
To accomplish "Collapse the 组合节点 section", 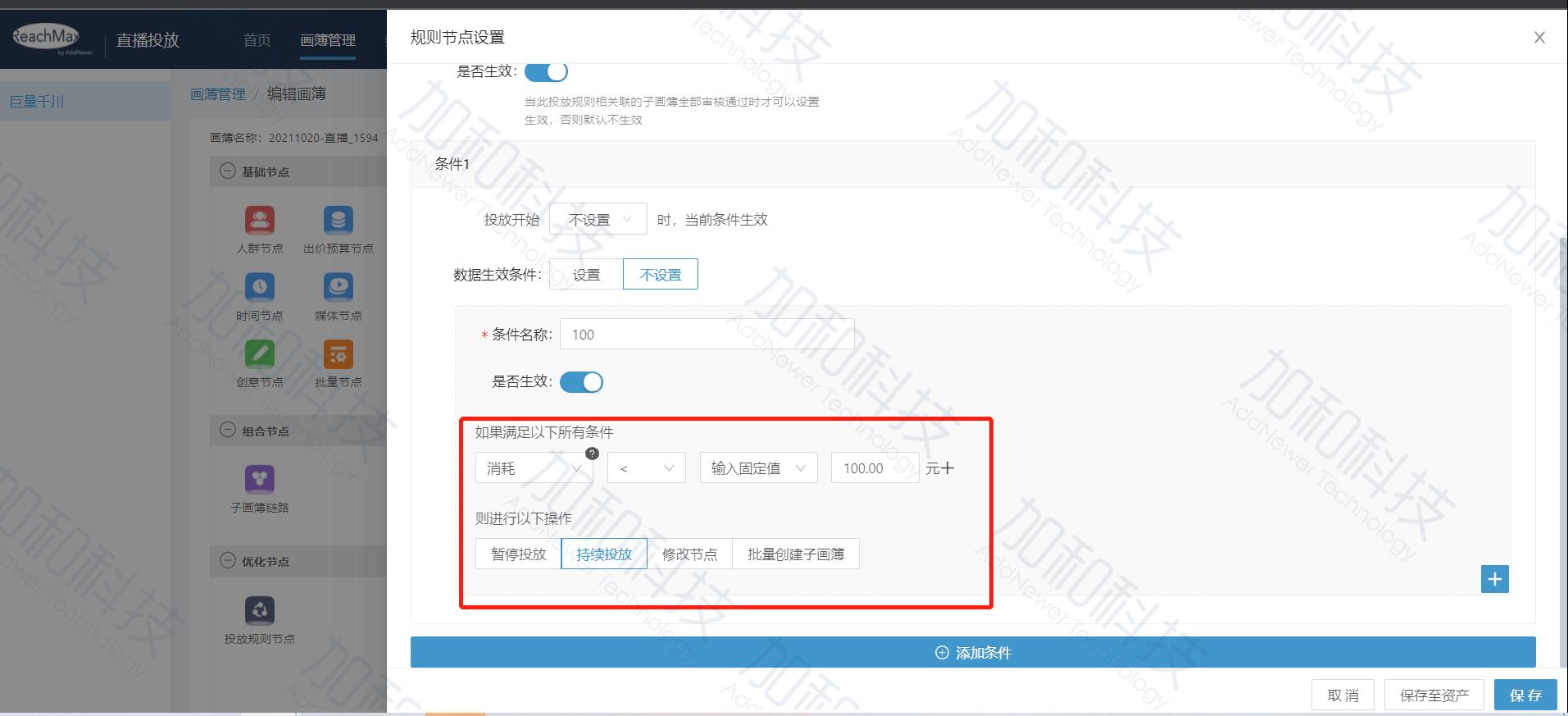I will pos(228,431).
